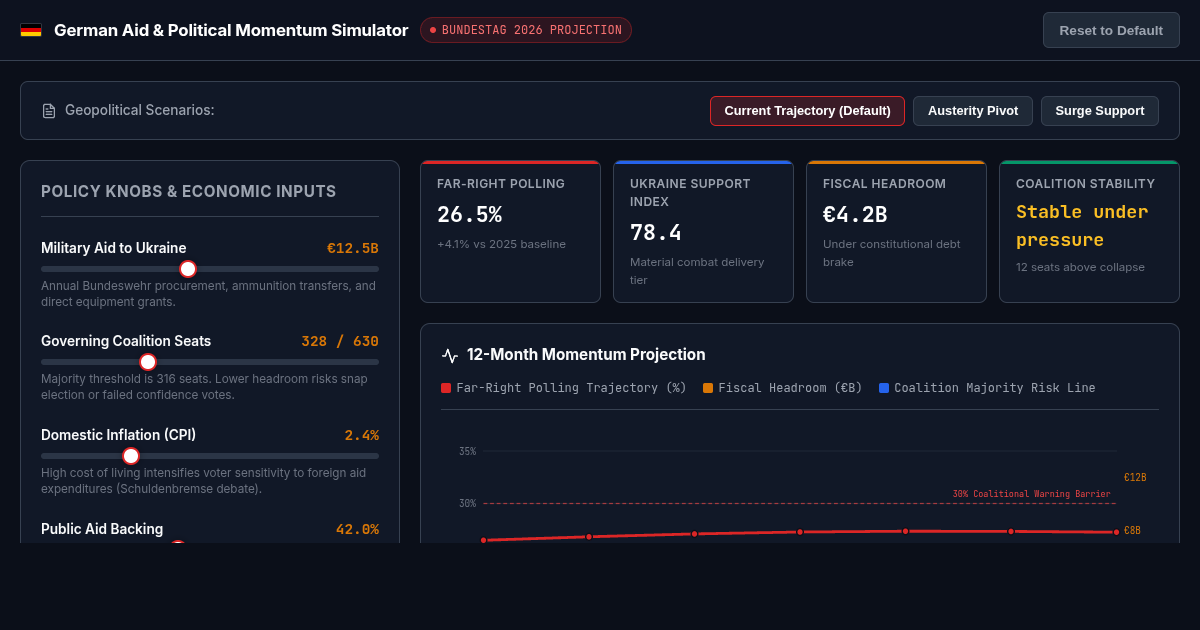
Task: Click the €12B axis label
Action: [1135, 478]
